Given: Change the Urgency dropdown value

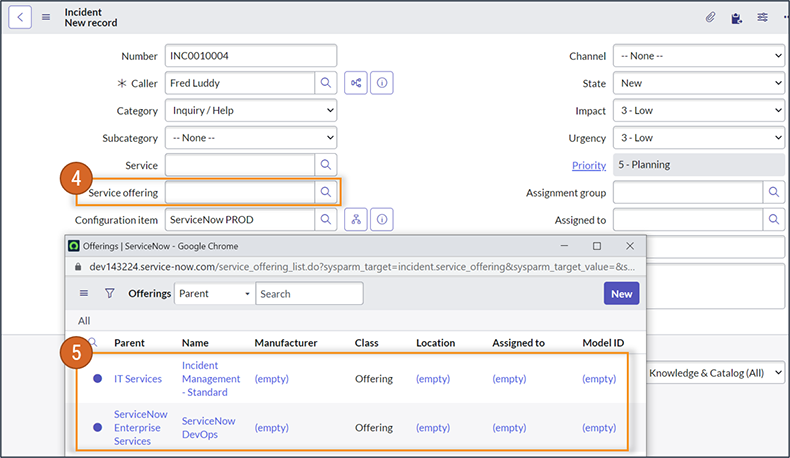Looking at the screenshot, I should (699, 138).
